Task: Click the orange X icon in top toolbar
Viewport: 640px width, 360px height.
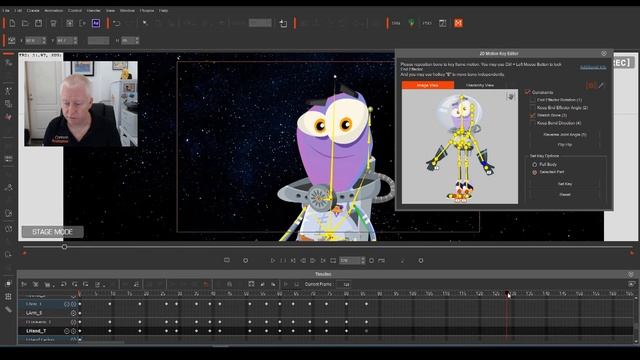Action: (458, 23)
